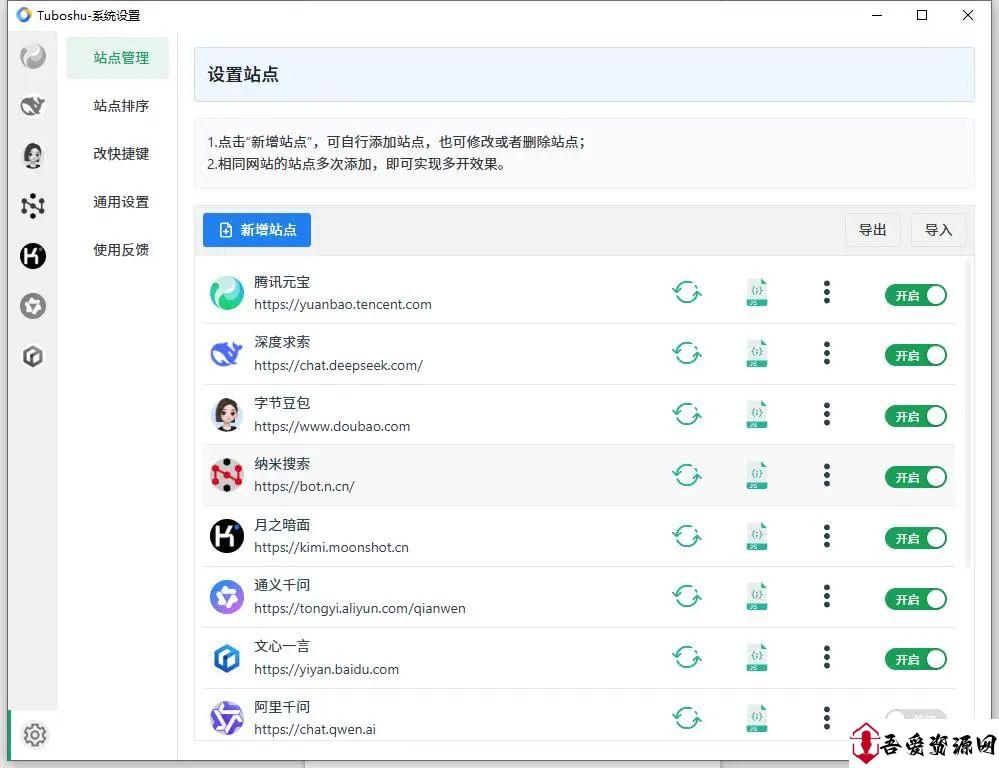Viewport: 999px width, 768px height.
Task: Select the https://chat.deepseek.com/ URL text
Action: click(338, 365)
